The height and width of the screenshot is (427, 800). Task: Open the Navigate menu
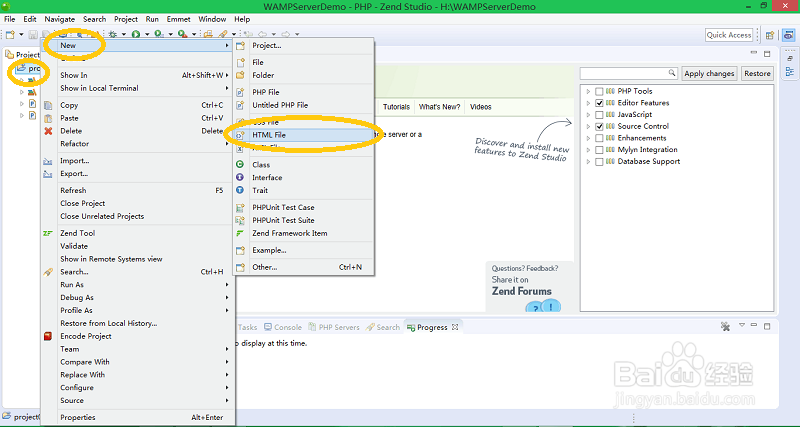pos(60,19)
